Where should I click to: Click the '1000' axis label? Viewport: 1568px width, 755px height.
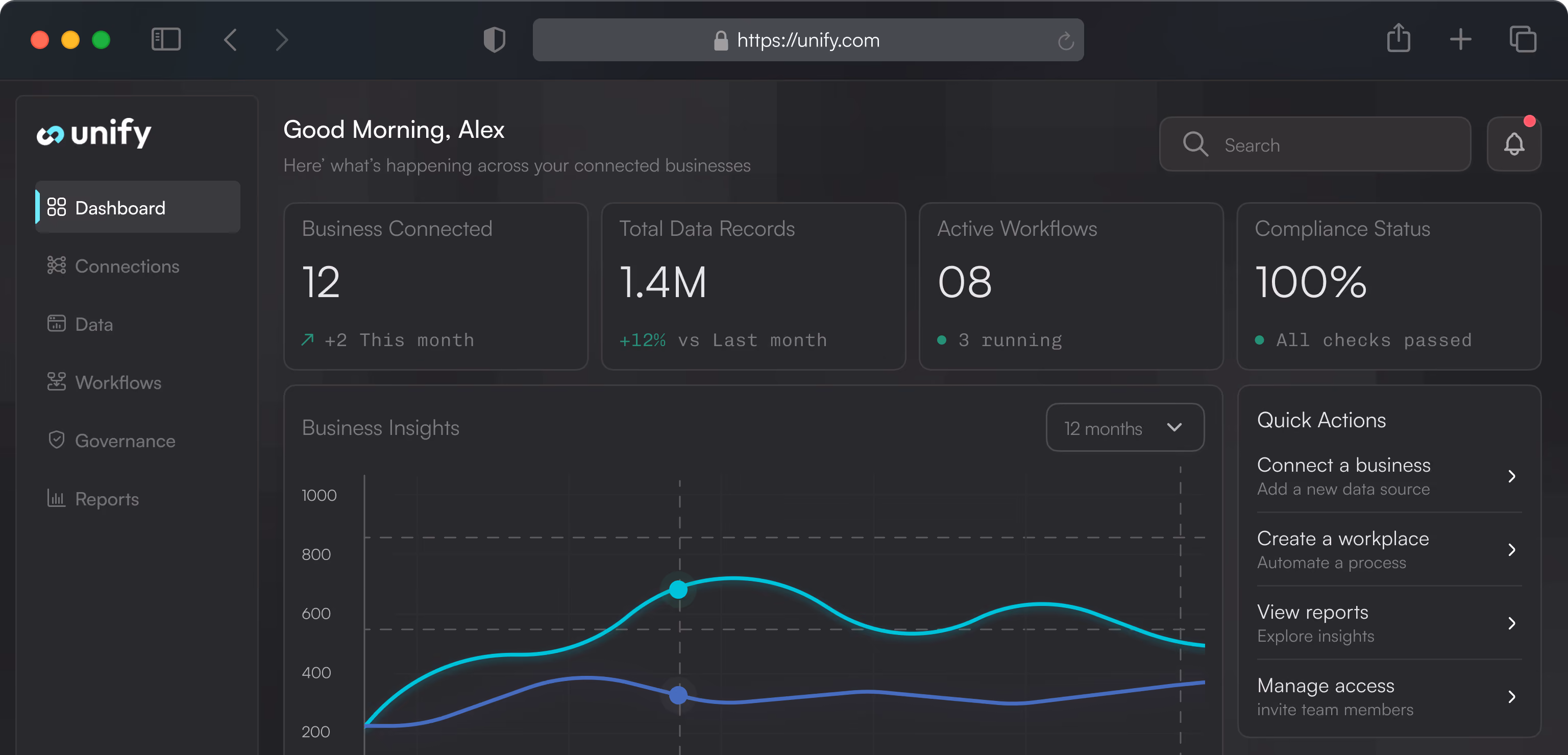[319, 495]
